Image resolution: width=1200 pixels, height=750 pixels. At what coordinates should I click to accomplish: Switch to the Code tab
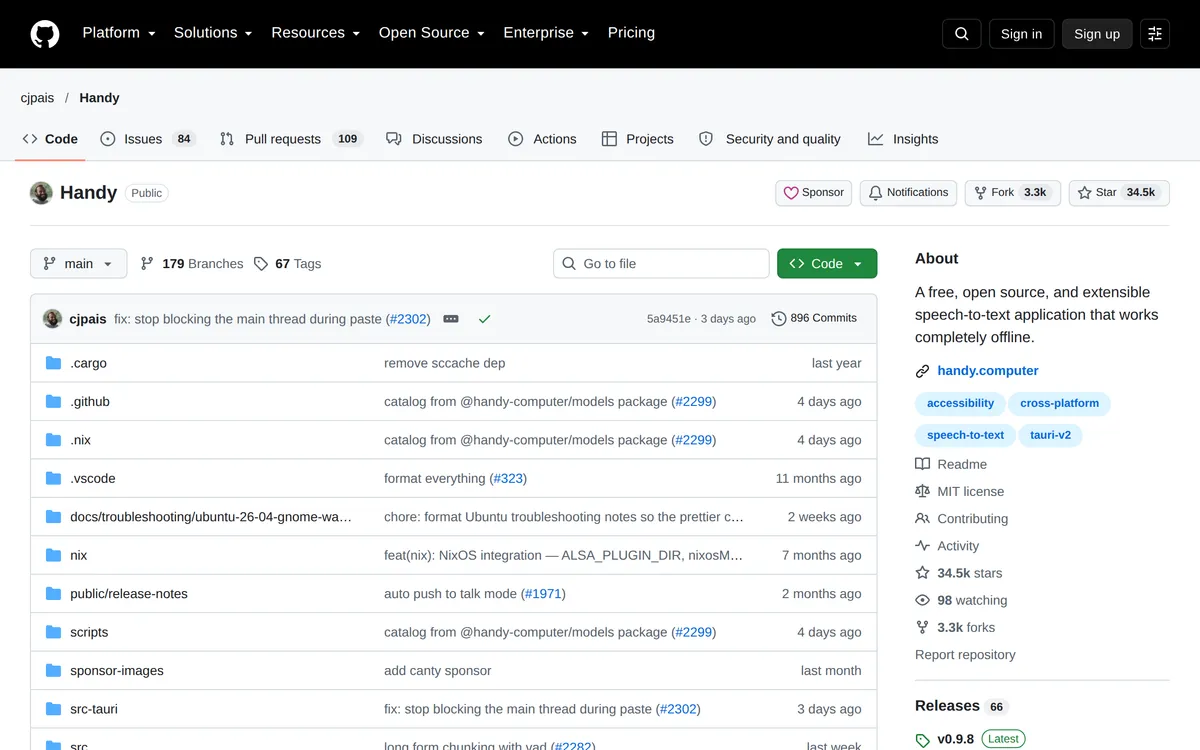tap(50, 139)
